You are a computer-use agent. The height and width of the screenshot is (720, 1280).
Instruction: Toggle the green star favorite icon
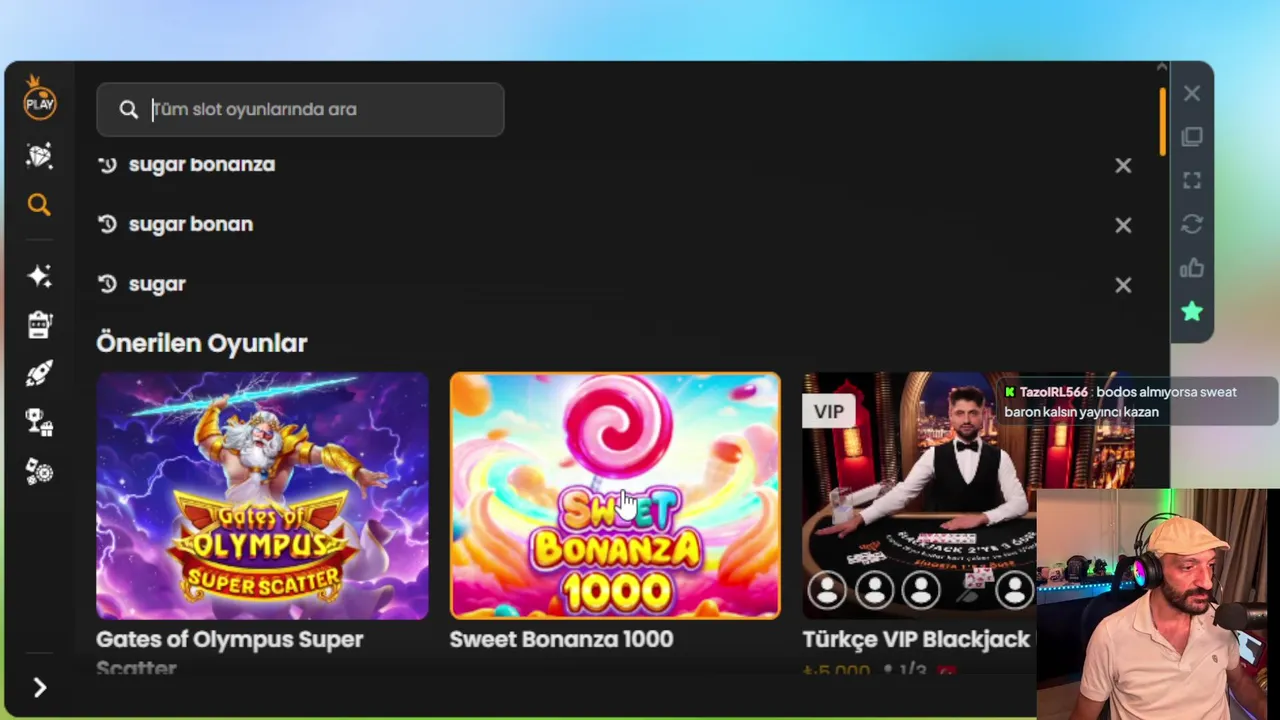(1192, 312)
